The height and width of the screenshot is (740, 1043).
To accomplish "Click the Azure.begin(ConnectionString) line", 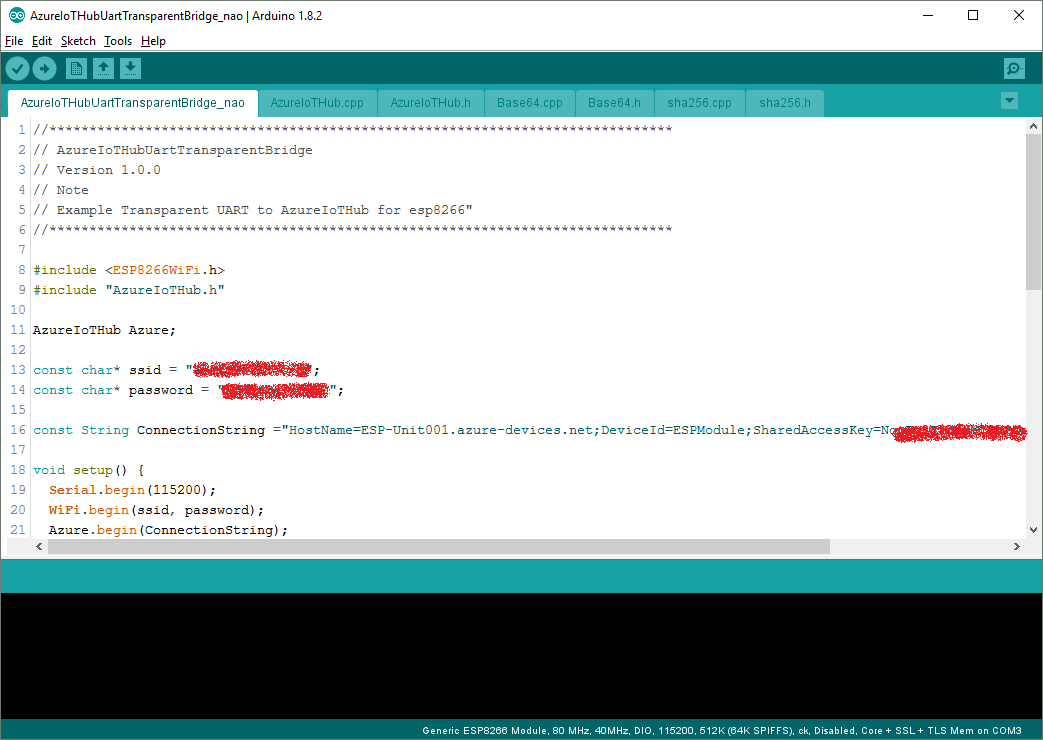I will click(x=168, y=530).
